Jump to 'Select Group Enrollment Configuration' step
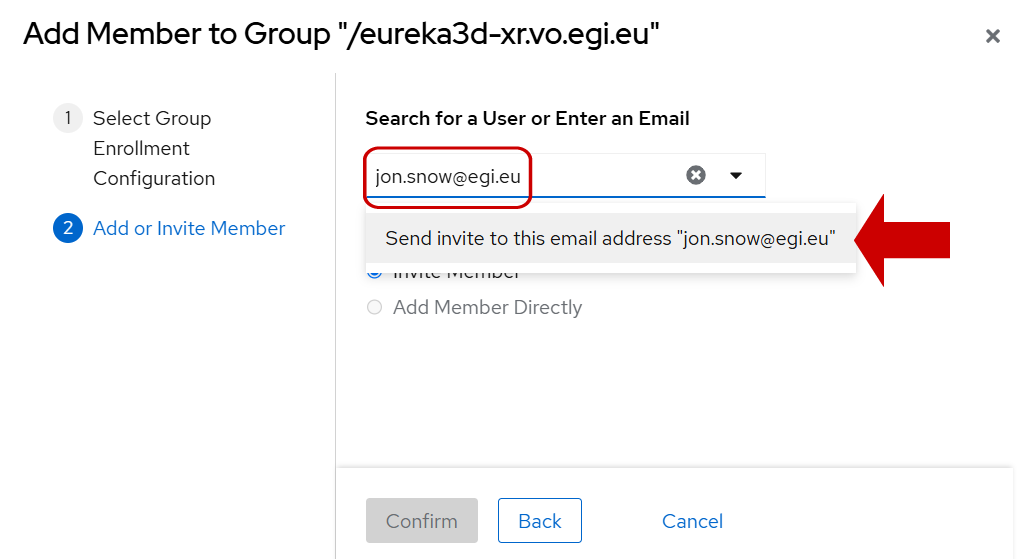1022x559 pixels. 154,148
